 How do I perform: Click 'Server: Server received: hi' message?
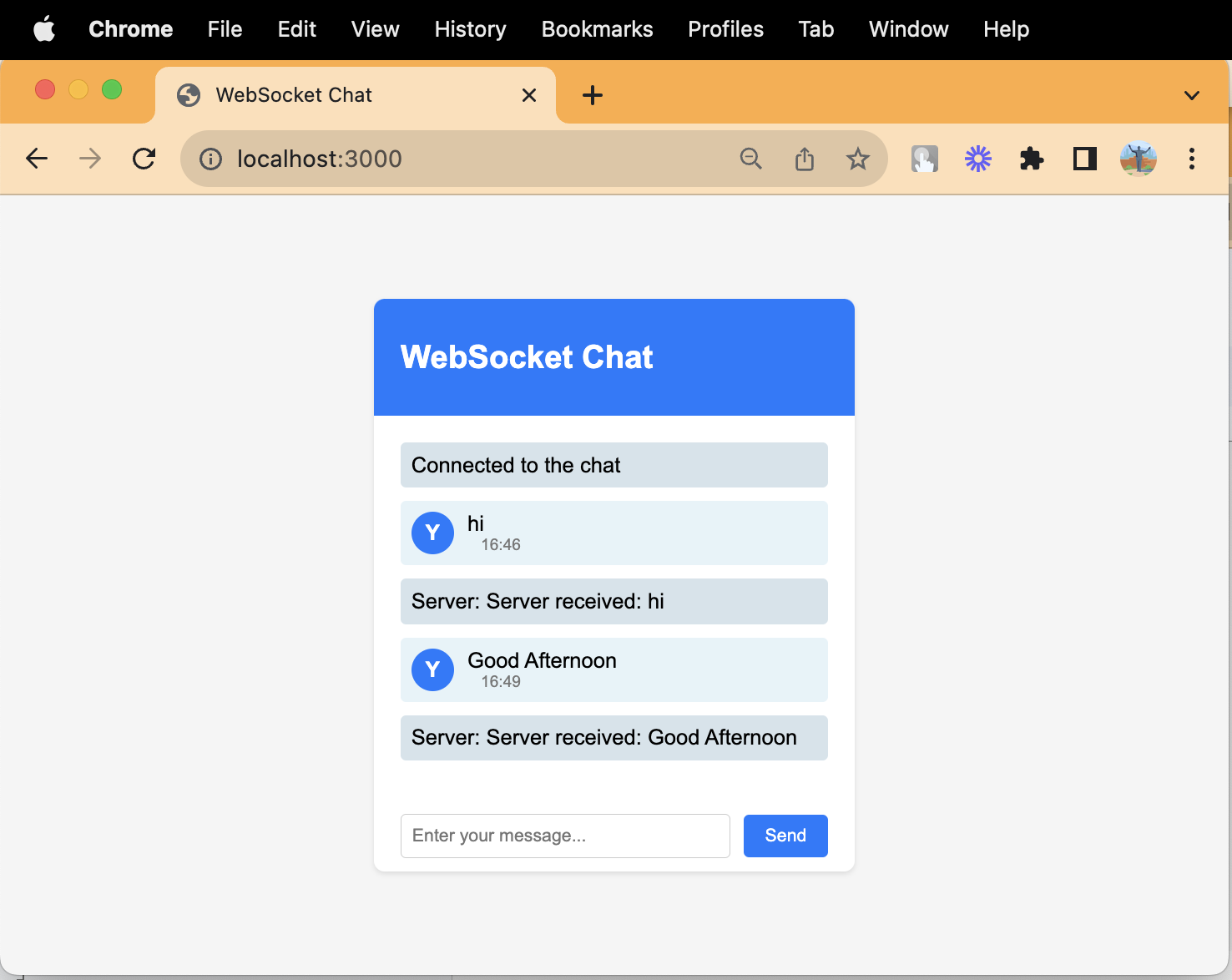(x=614, y=601)
